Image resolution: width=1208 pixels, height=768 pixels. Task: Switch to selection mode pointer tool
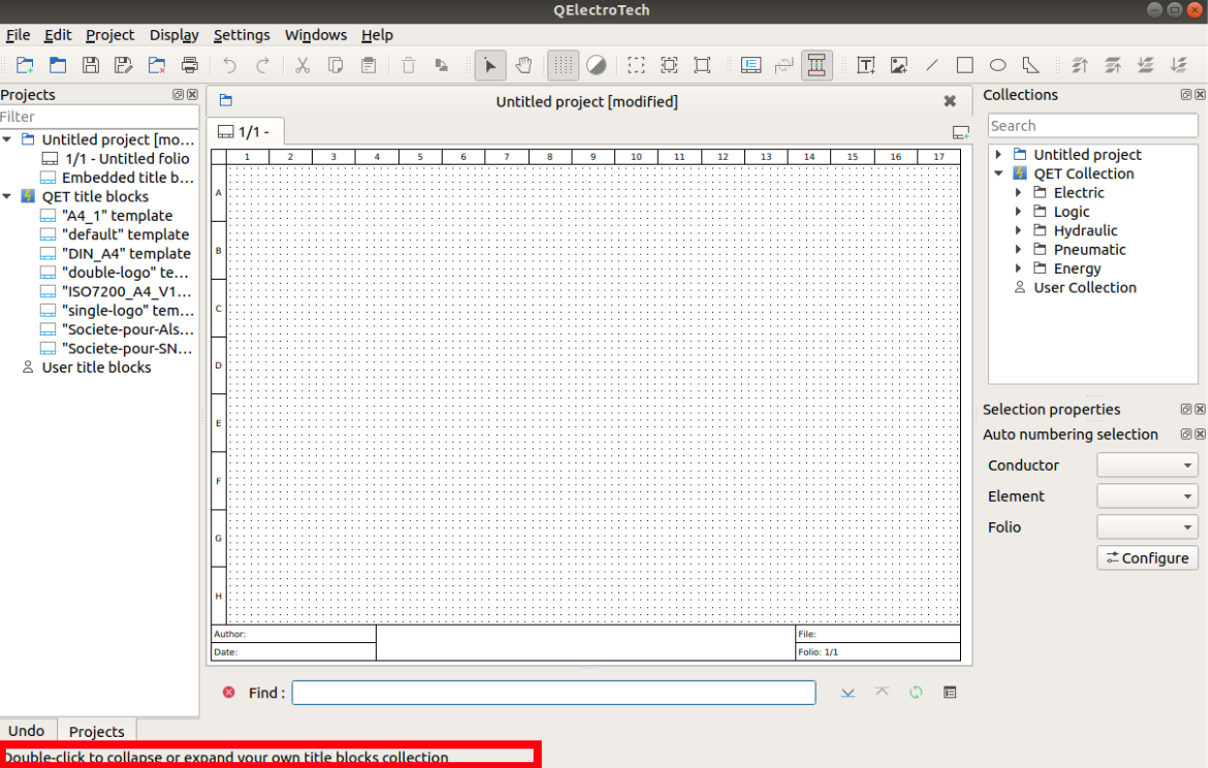pos(490,65)
